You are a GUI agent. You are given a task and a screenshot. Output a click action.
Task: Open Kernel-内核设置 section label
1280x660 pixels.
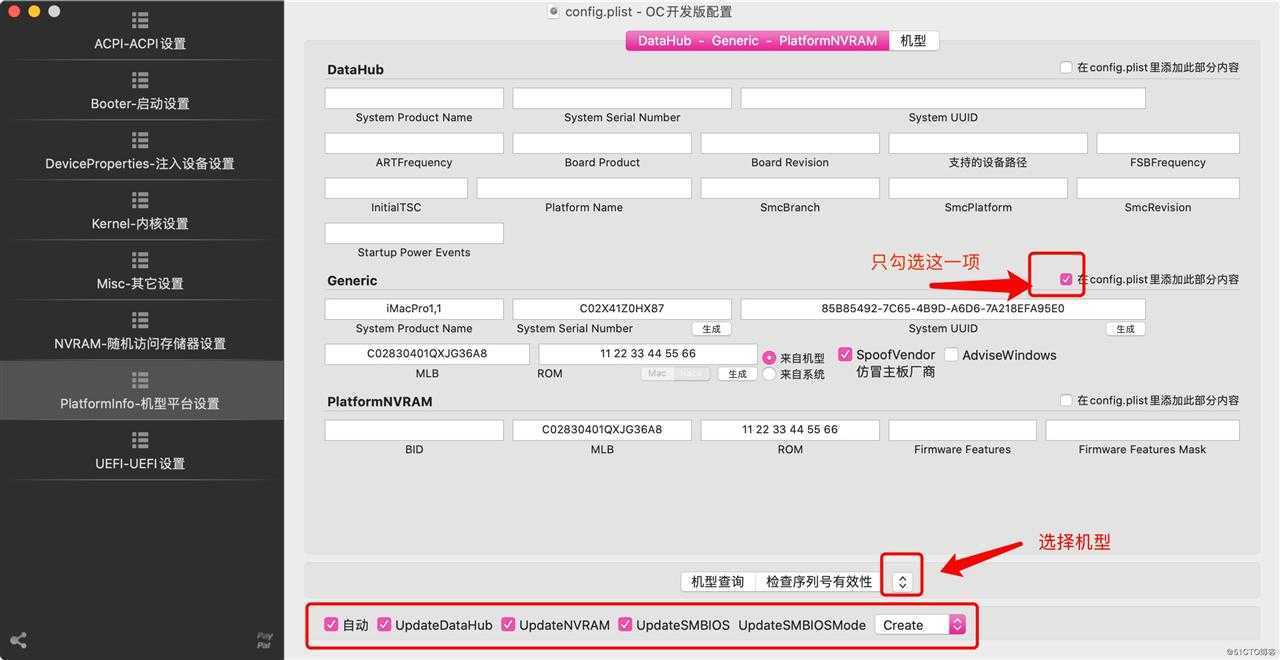point(140,223)
